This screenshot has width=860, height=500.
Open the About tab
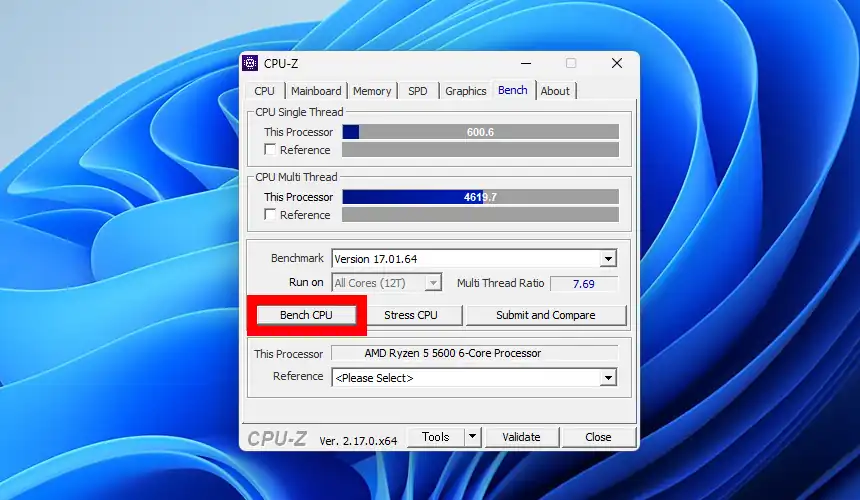tap(555, 91)
